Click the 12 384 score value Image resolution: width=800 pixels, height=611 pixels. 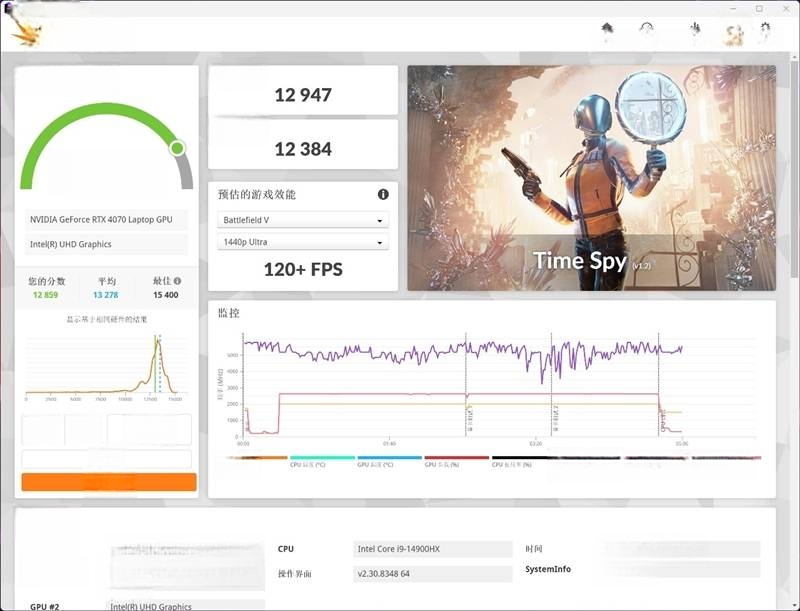pyautogui.click(x=303, y=149)
